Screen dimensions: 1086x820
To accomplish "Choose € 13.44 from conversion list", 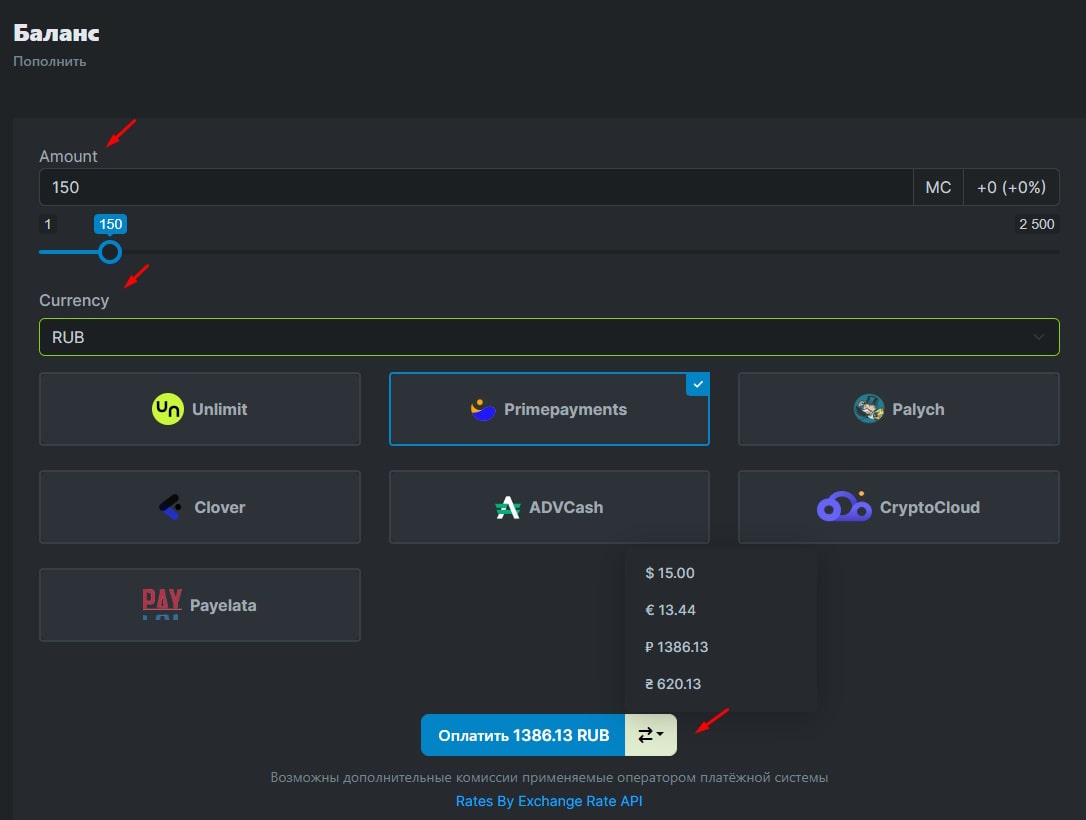I will coord(670,610).
